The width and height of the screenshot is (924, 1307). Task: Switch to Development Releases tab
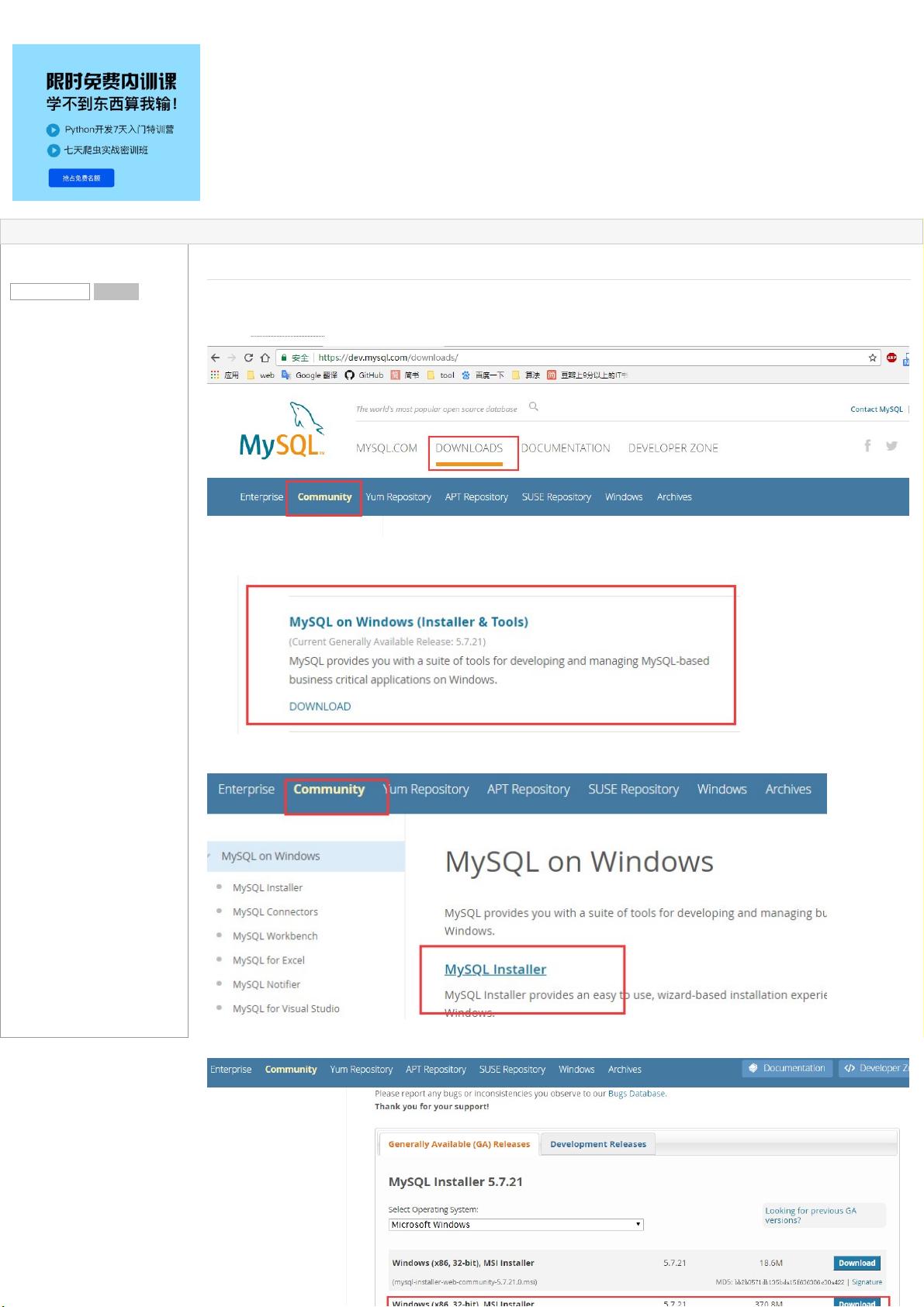(597, 1144)
